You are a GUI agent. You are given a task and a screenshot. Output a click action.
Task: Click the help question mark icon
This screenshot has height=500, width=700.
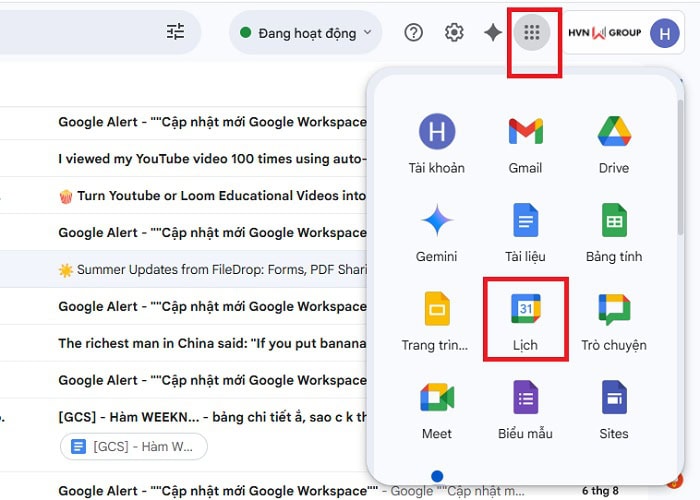pos(414,33)
